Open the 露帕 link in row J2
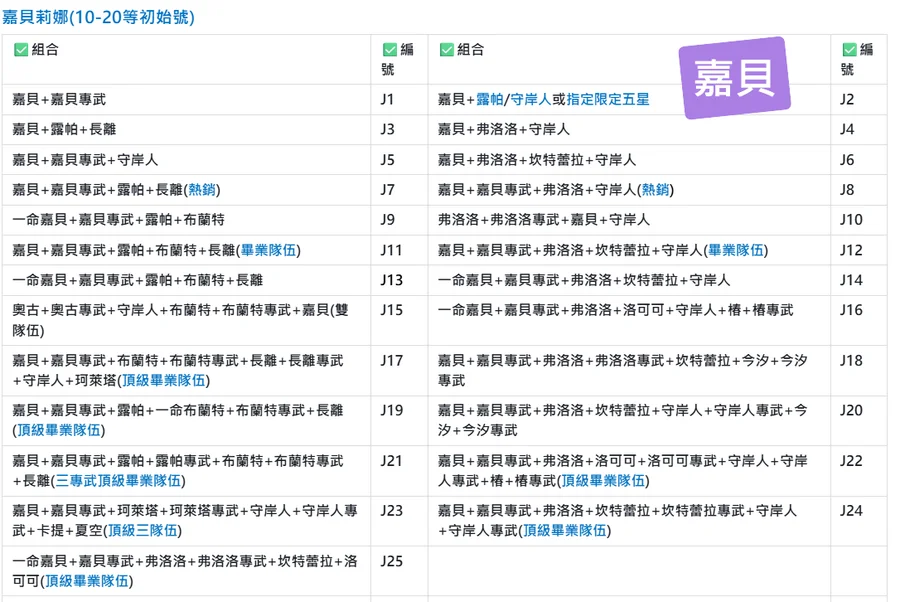This screenshot has height=602, width=900. click(490, 99)
